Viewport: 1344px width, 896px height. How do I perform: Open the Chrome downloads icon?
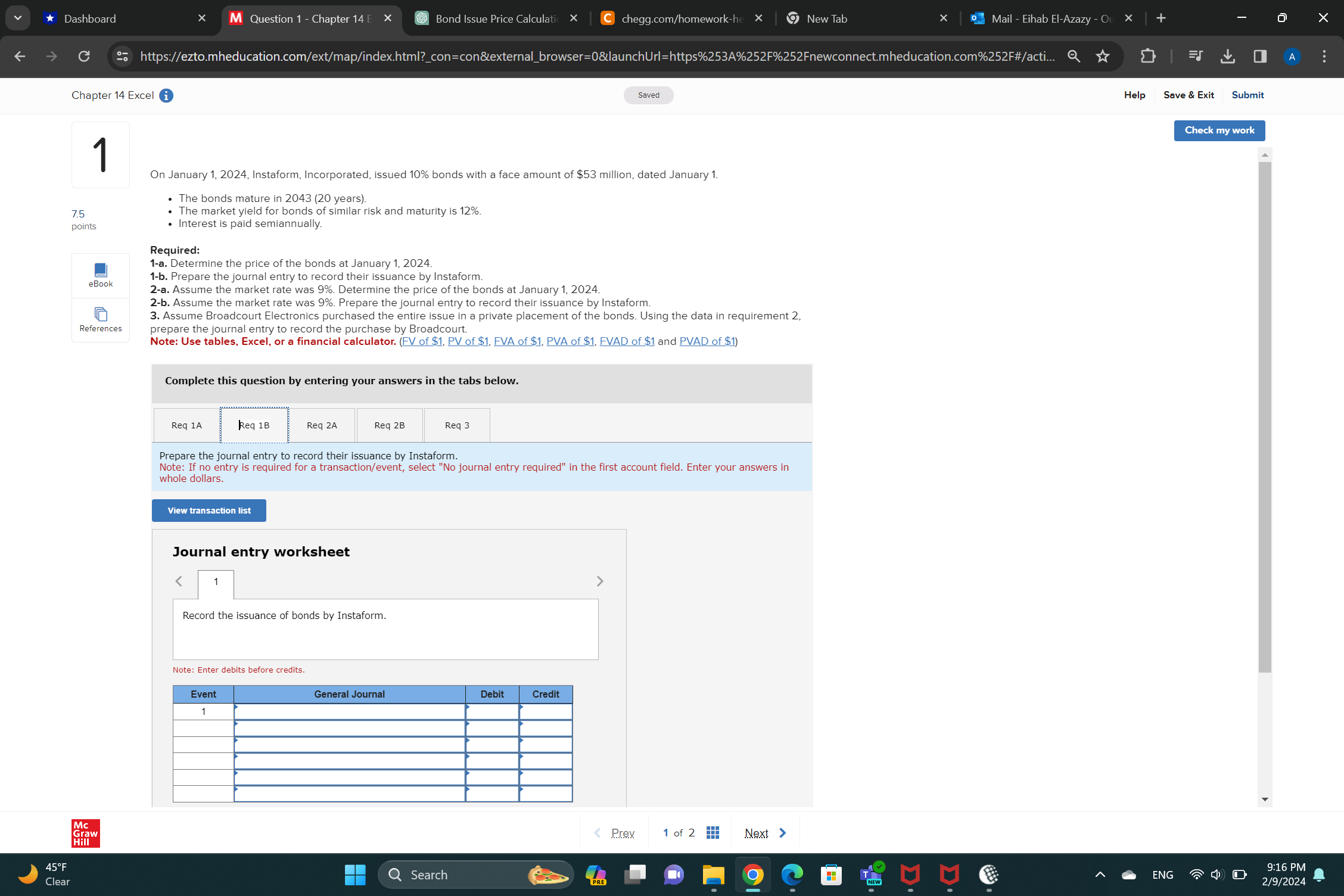coord(1227,56)
